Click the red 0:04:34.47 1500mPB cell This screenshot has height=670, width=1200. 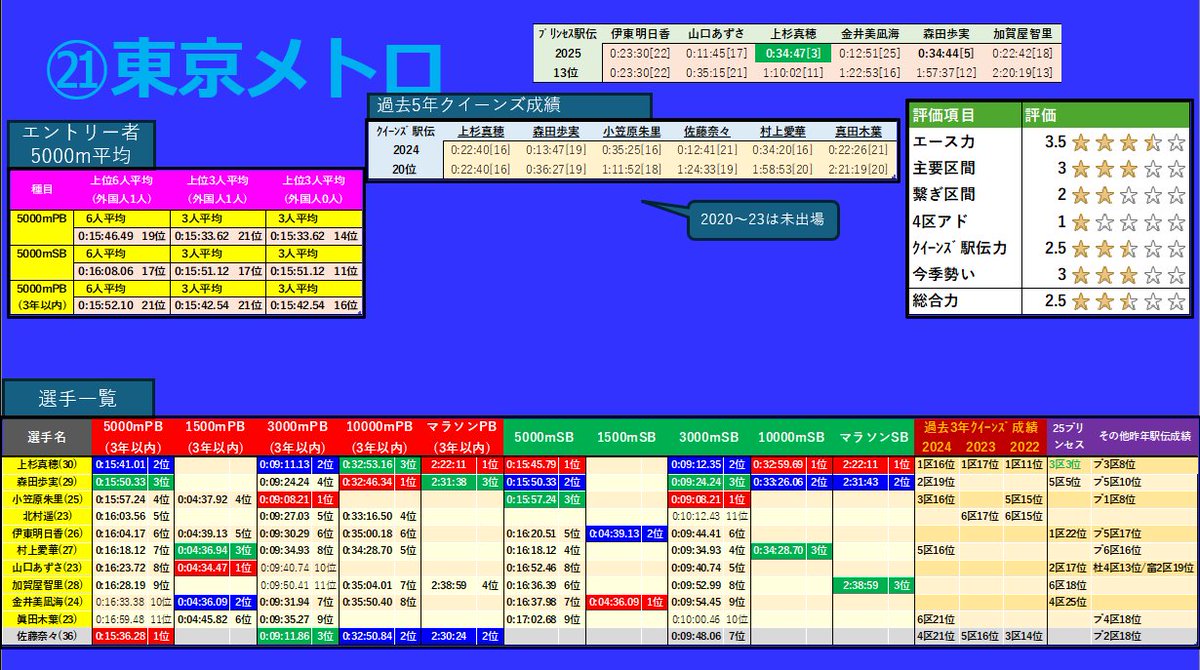(x=203, y=567)
